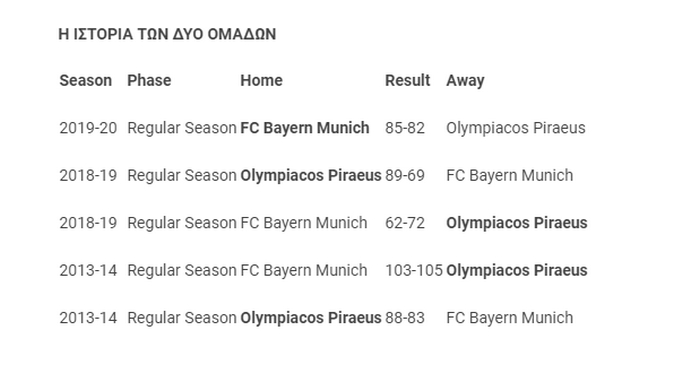Click FC Bayern Munich away in 89-69 row
The width and height of the screenshot is (700, 374).
[509, 175]
